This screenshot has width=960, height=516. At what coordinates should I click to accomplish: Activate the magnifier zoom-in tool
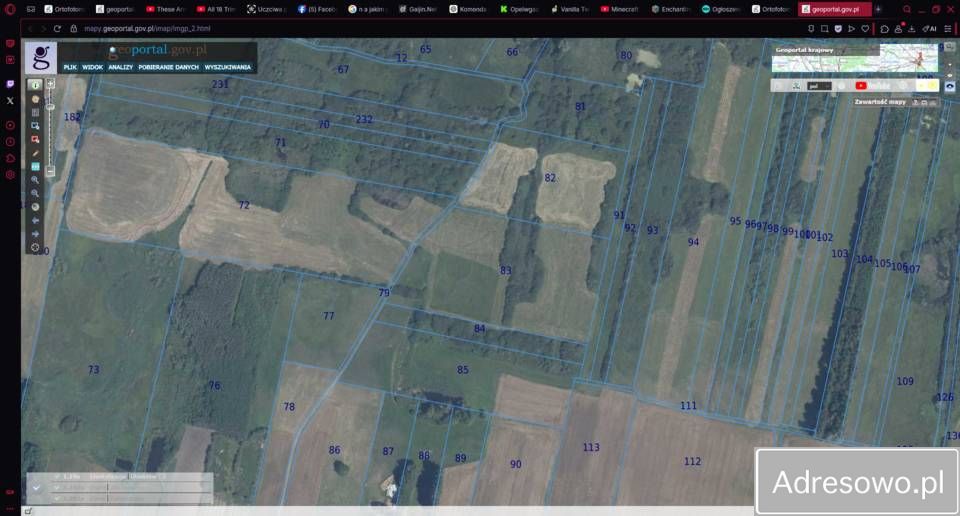click(x=35, y=180)
